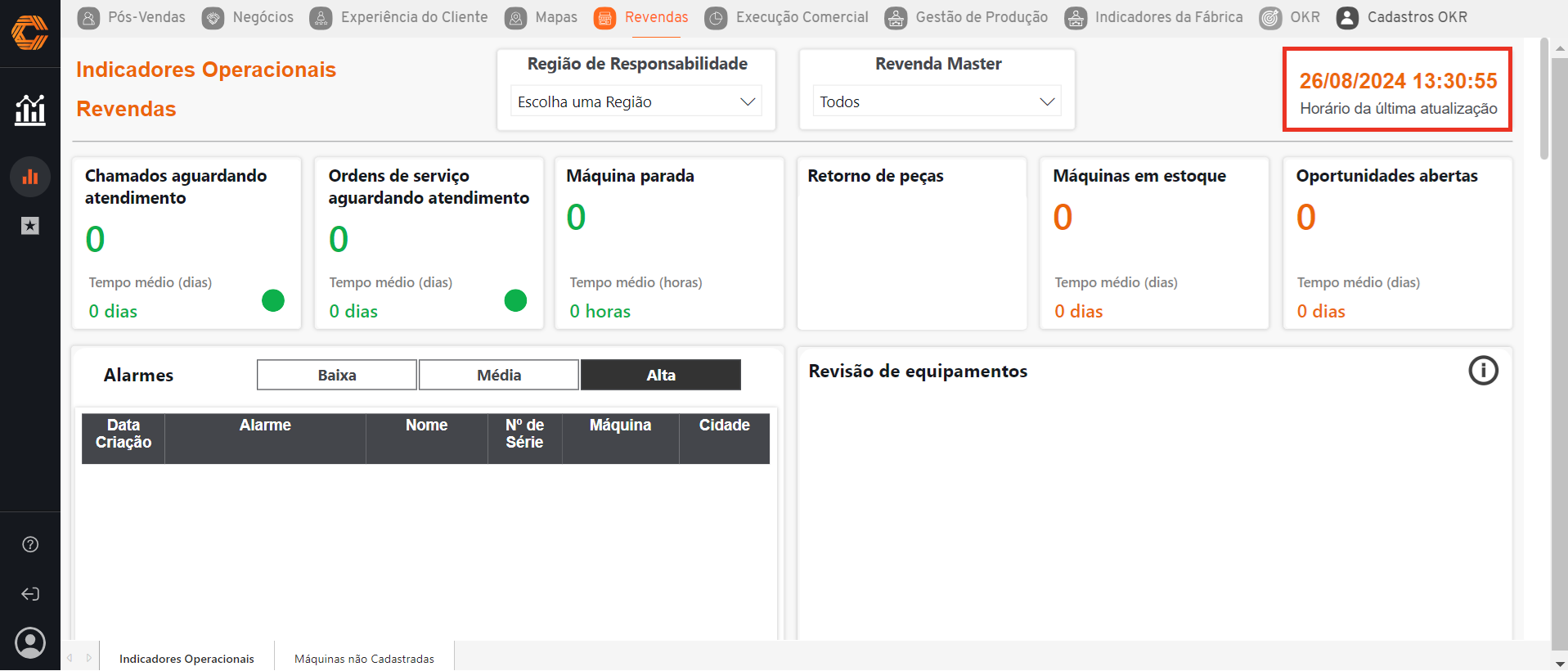Image resolution: width=1568 pixels, height=671 pixels.
Task: Click the Gestão de Produção icon
Action: (x=896, y=18)
